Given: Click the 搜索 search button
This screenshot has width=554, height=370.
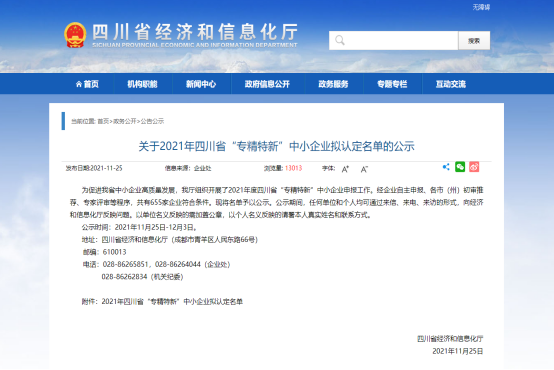Looking at the screenshot, I should [474, 41].
